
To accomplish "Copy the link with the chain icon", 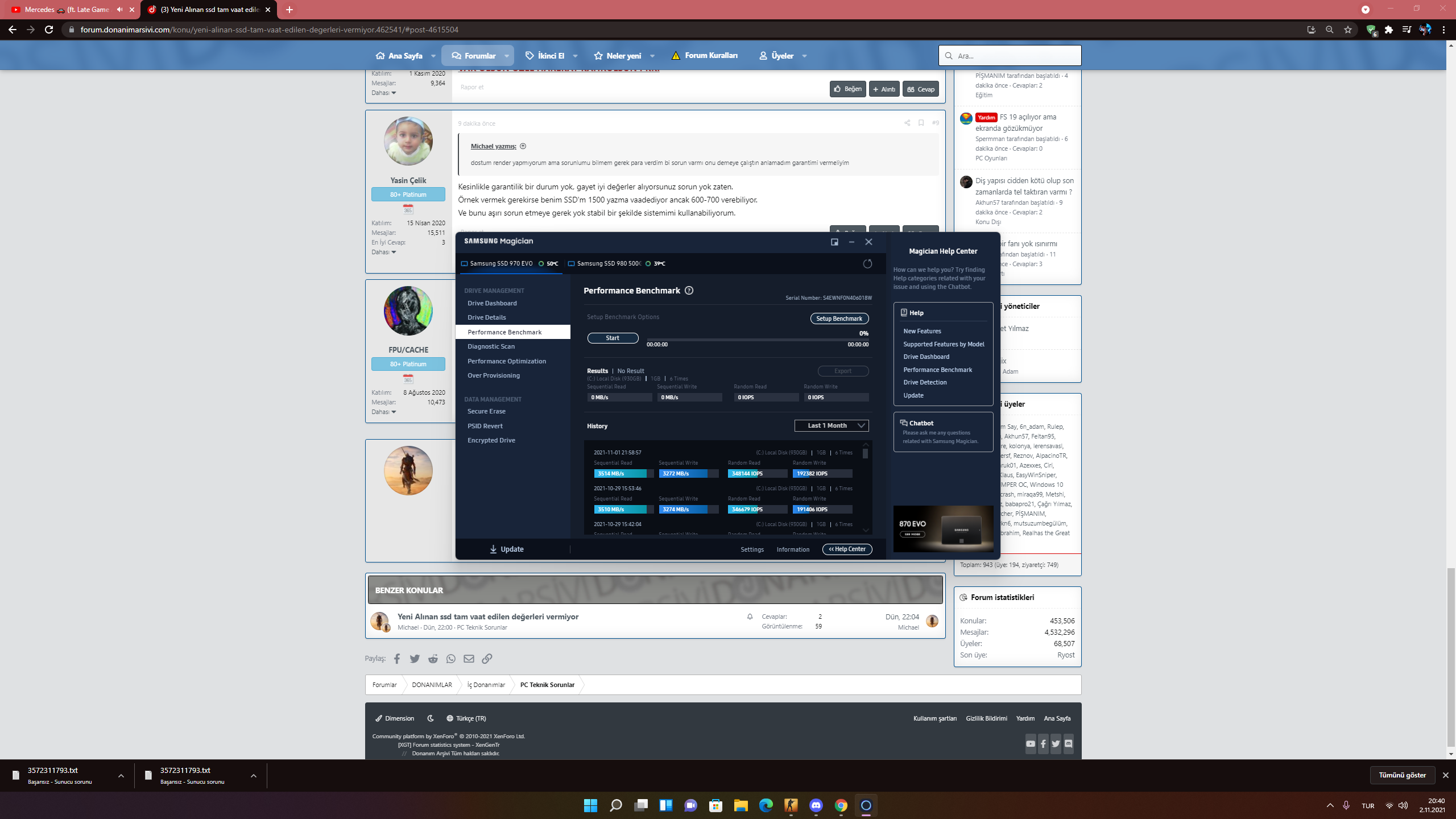I will [487, 659].
